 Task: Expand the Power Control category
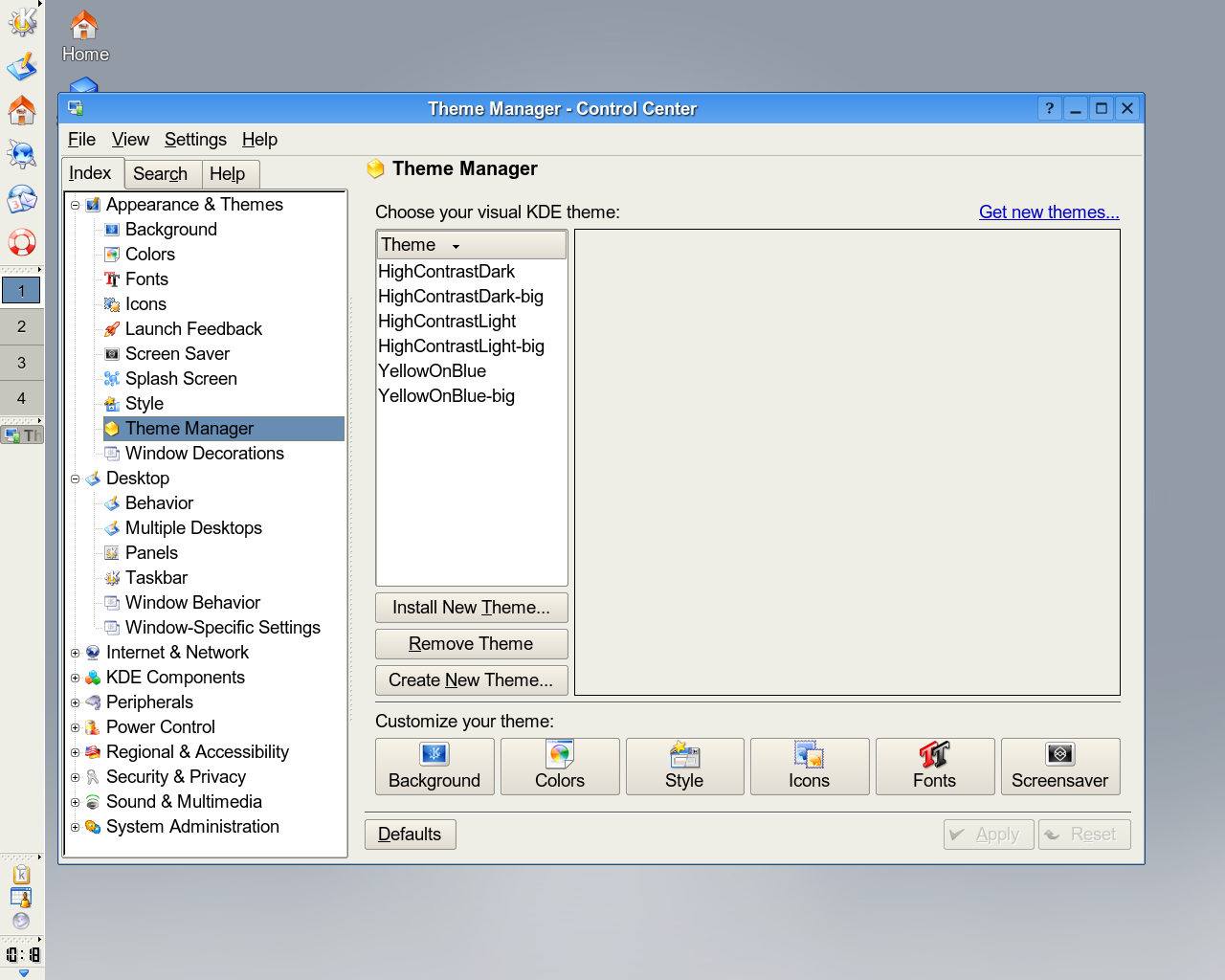click(x=75, y=727)
